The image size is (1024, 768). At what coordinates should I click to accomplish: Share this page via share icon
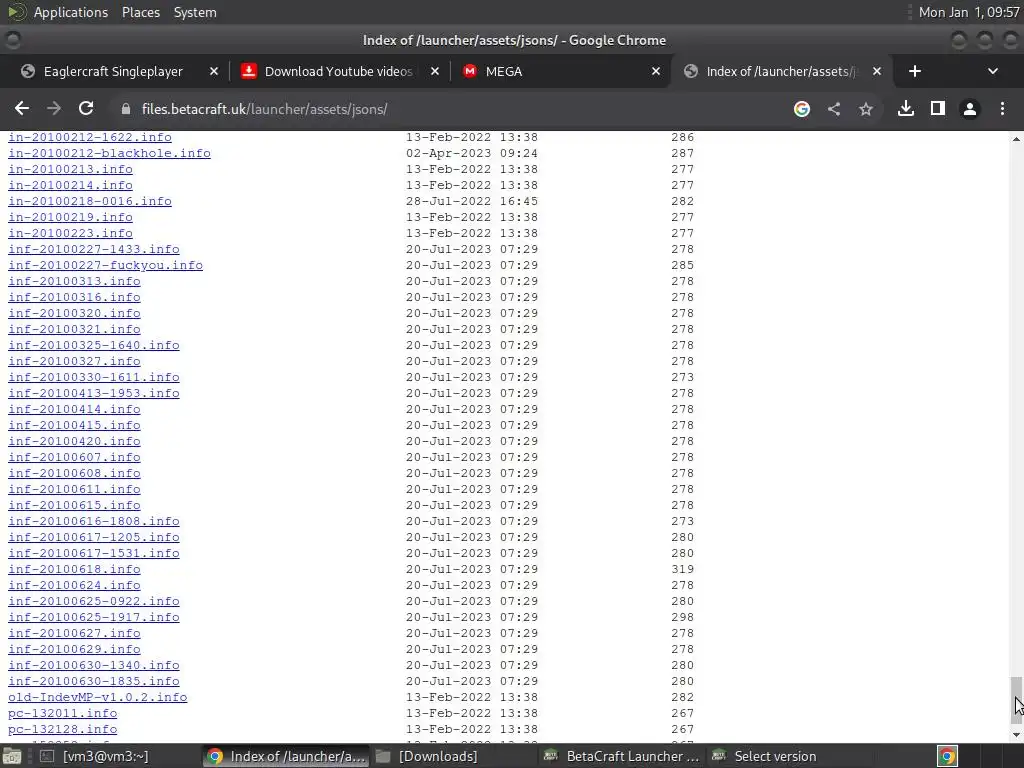pyautogui.click(x=834, y=109)
